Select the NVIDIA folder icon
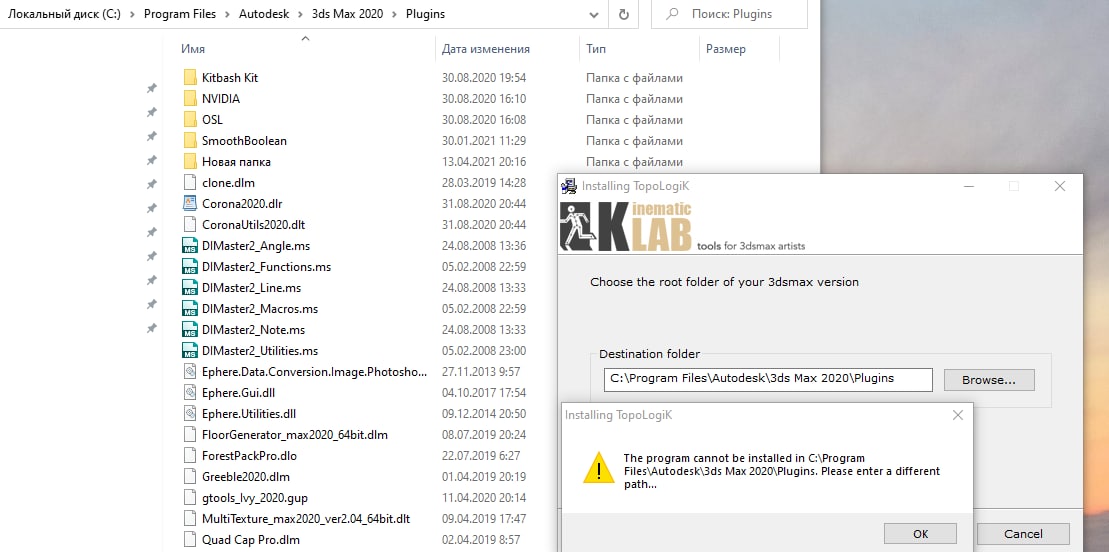Screen dimensions: 1109x552 click(190, 98)
